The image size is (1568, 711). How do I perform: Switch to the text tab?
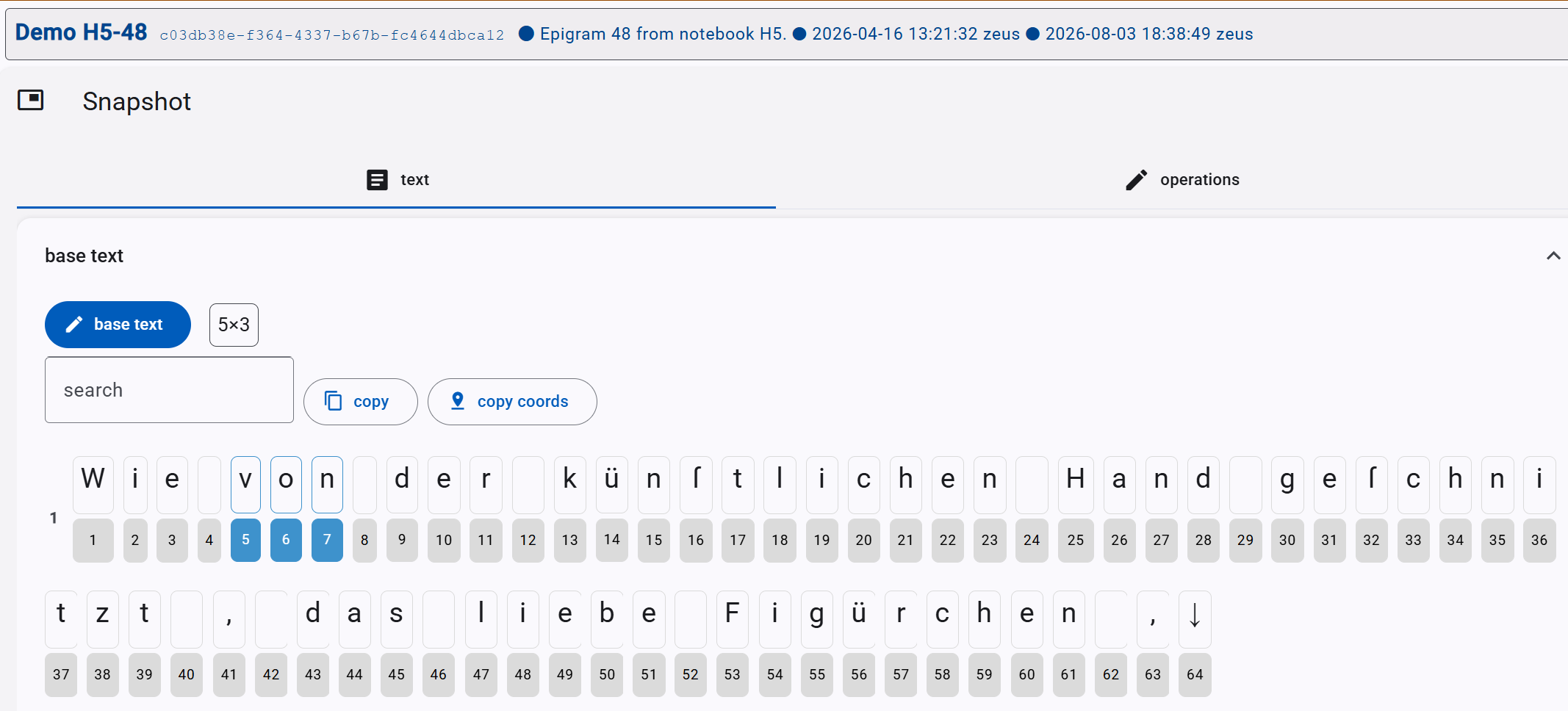[x=397, y=180]
